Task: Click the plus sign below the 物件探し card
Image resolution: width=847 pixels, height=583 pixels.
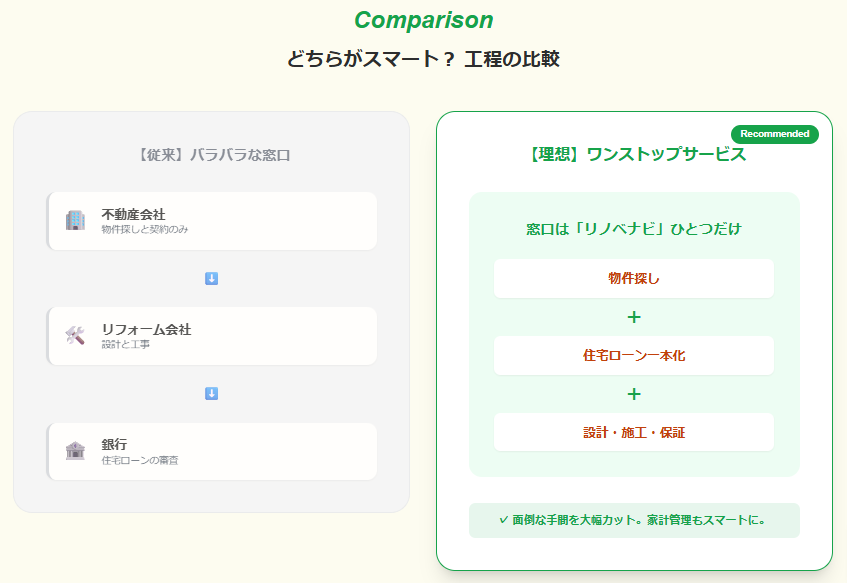Action: [634, 318]
